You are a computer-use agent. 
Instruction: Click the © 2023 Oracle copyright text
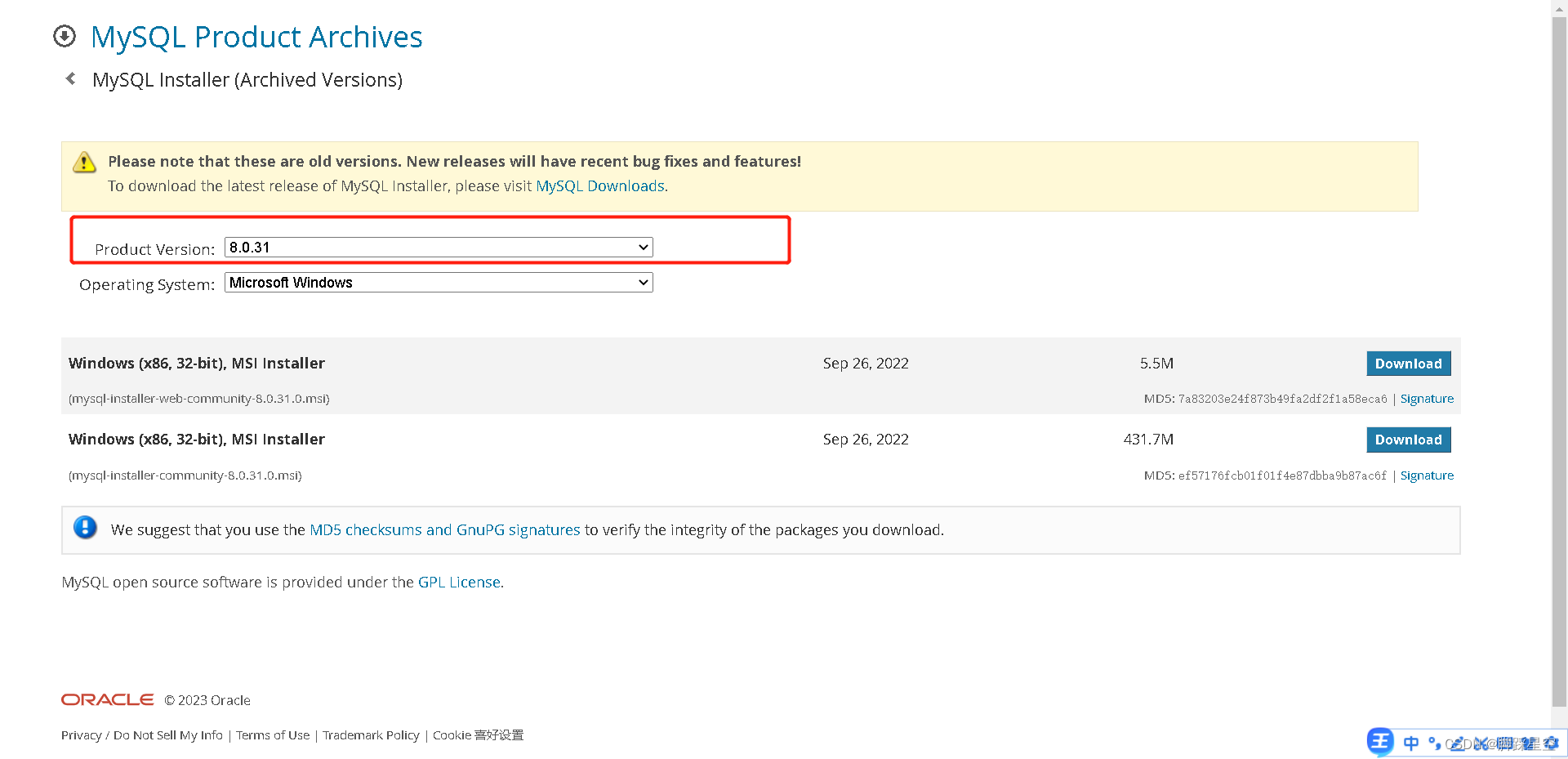207,700
